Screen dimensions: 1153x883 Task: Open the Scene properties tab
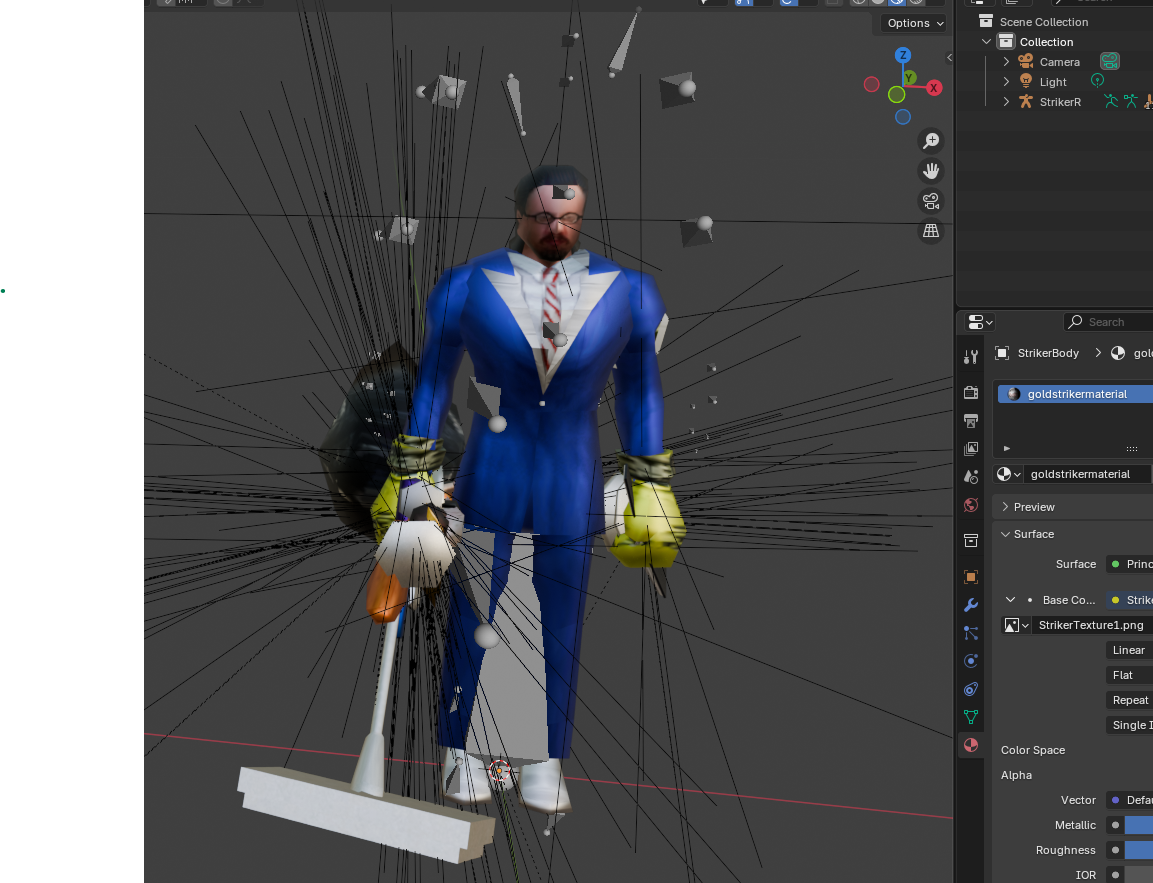point(971,476)
